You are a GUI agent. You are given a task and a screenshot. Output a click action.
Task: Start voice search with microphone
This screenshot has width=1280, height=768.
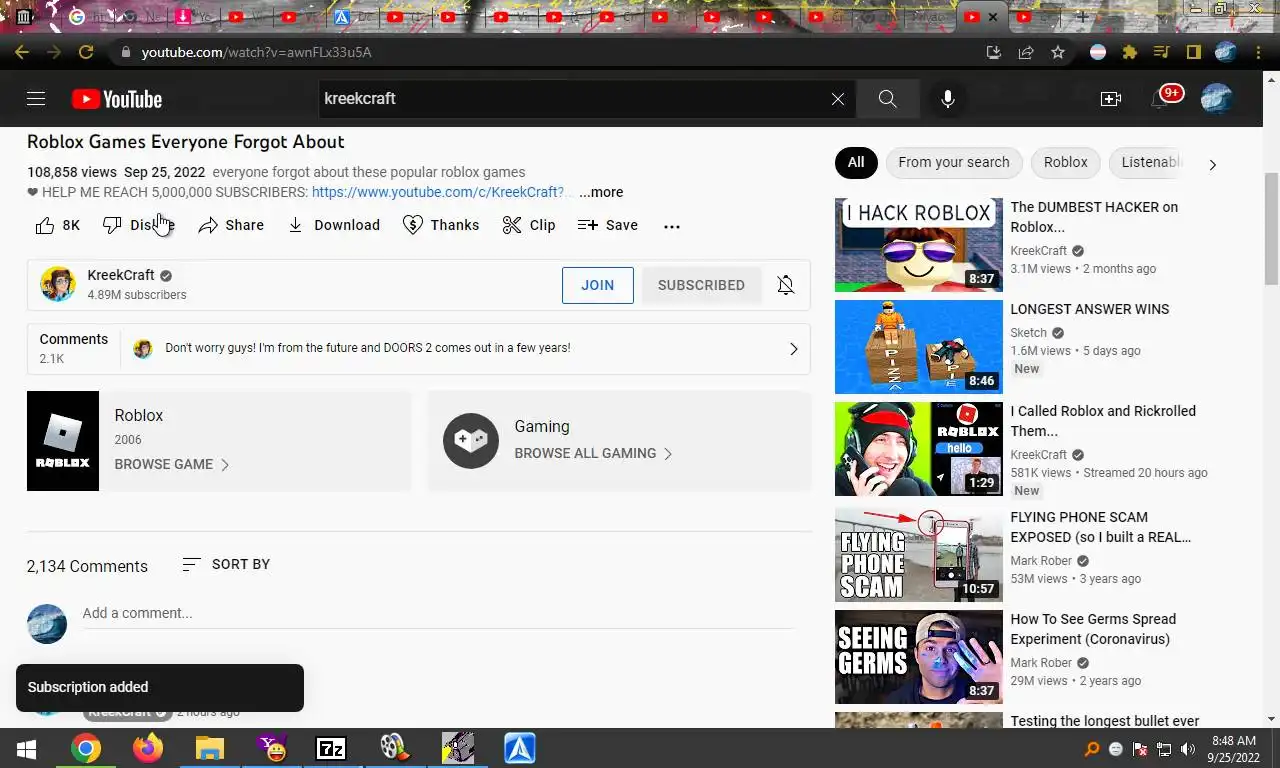coord(947,99)
